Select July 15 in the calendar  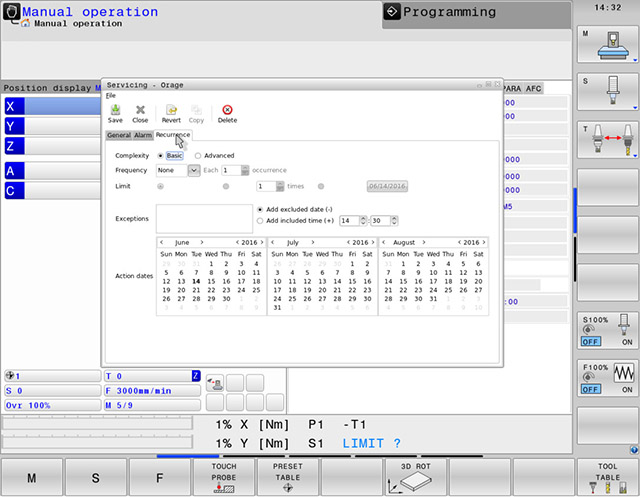[x=352, y=281]
